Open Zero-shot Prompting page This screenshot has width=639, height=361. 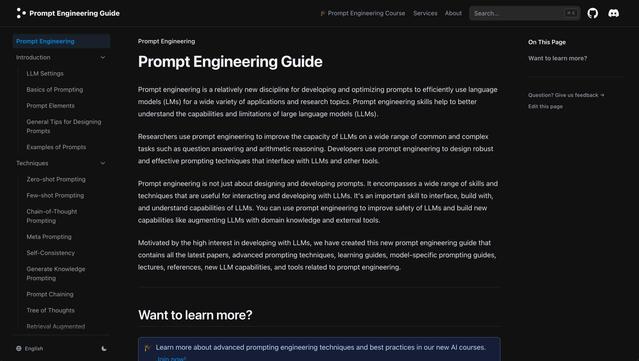tap(56, 179)
